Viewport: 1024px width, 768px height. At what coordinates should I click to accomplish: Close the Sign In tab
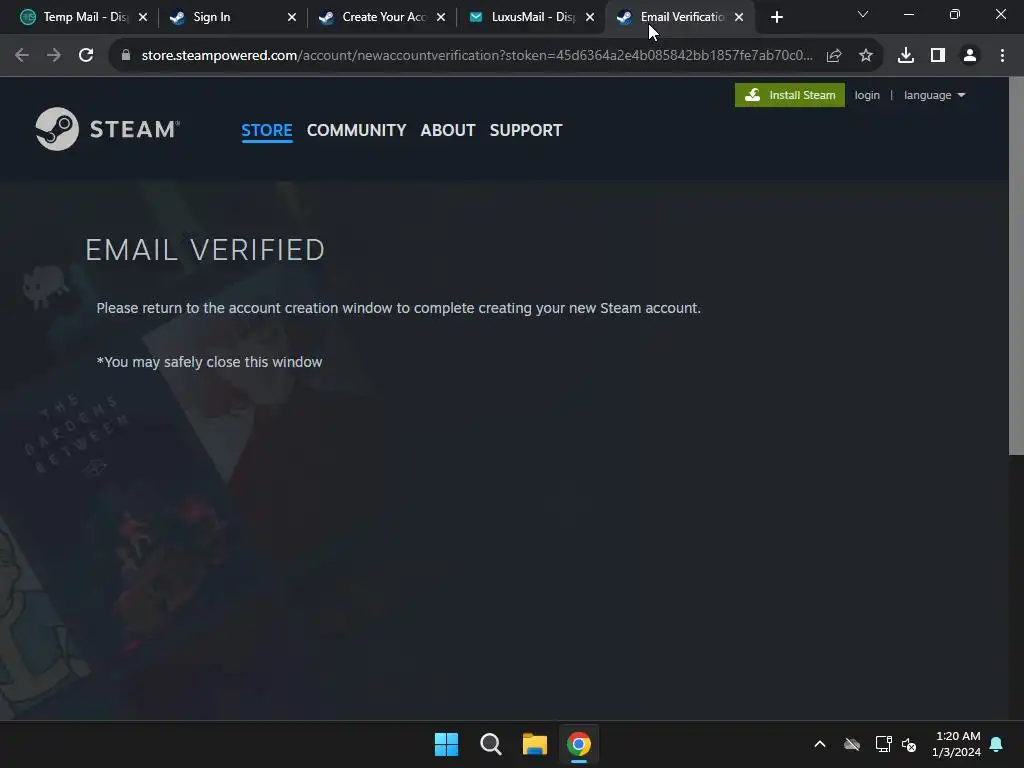292,17
